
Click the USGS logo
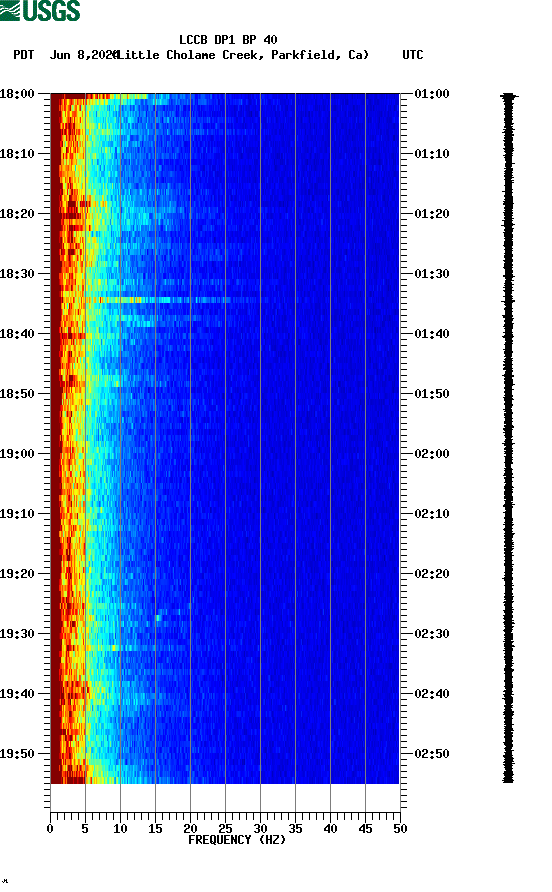pos(40,10)
